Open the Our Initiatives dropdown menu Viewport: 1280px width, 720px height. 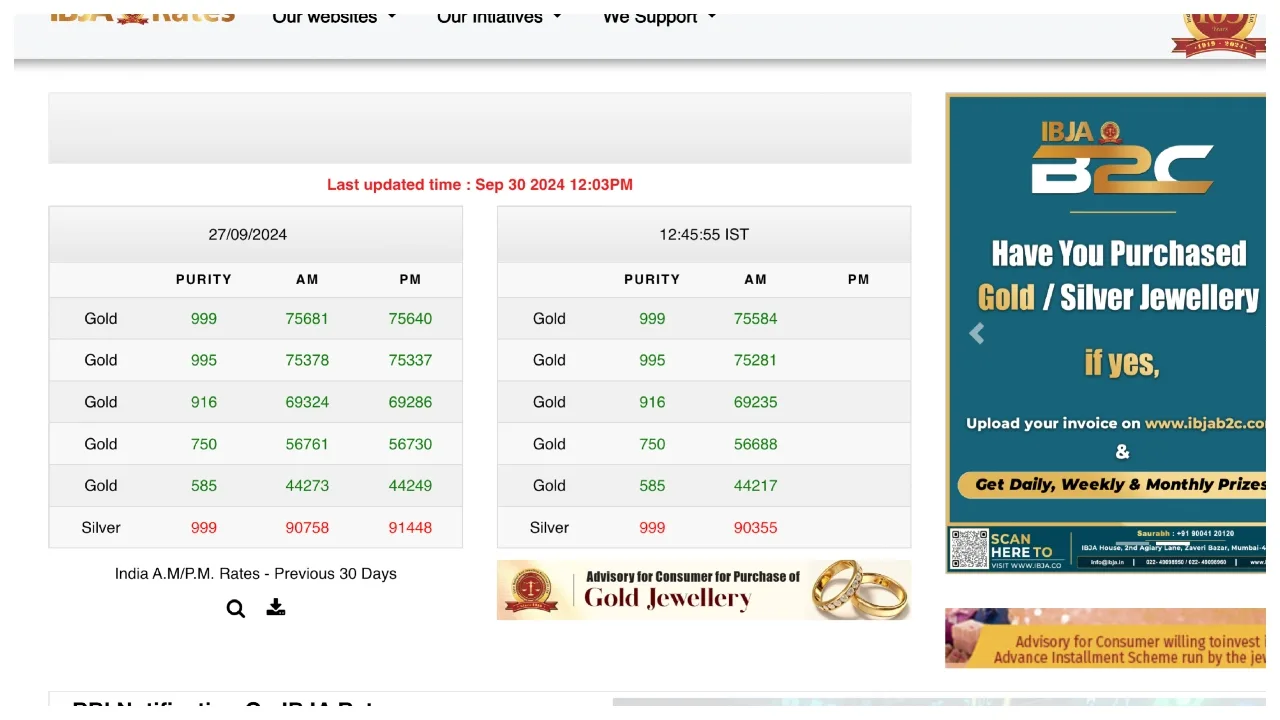[x=499, y=17]
